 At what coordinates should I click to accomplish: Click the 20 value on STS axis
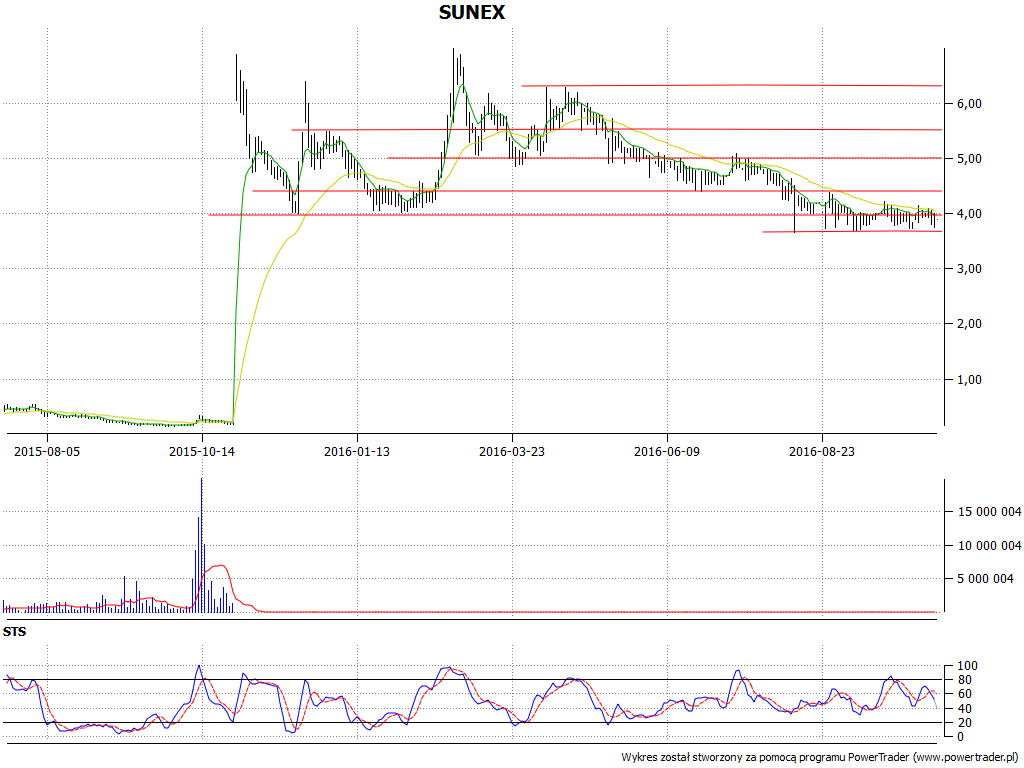coord(964,722)
